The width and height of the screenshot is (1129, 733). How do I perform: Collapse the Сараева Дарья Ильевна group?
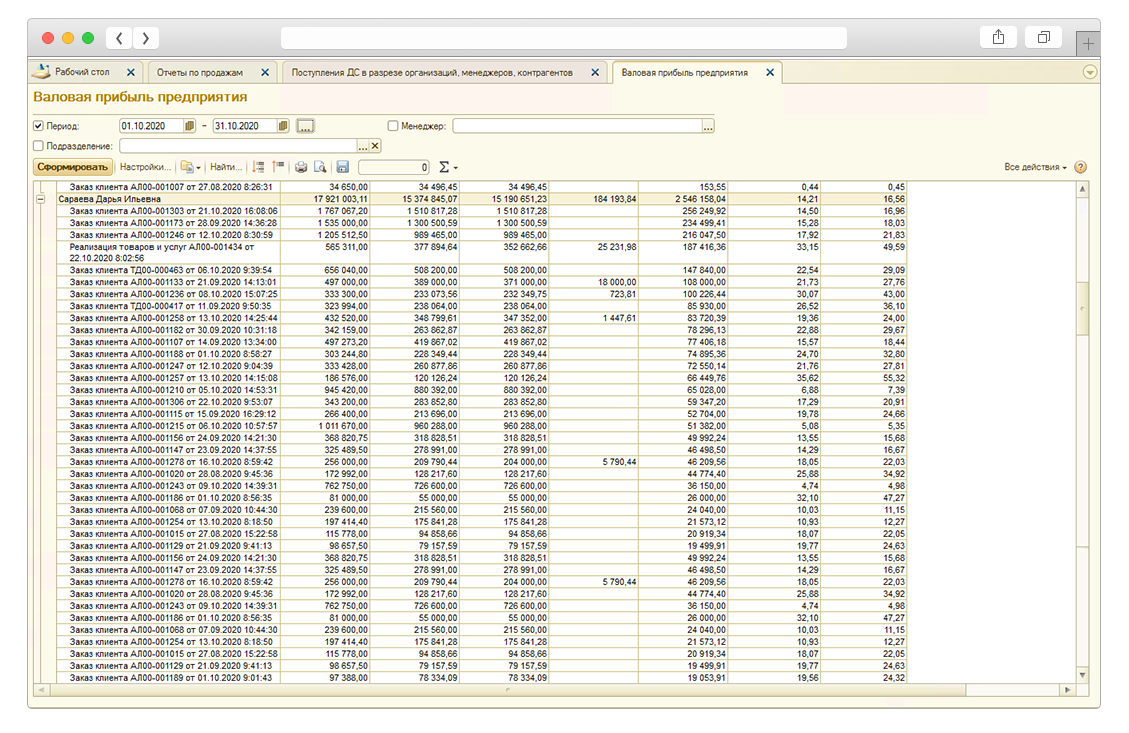coord(41,199)
